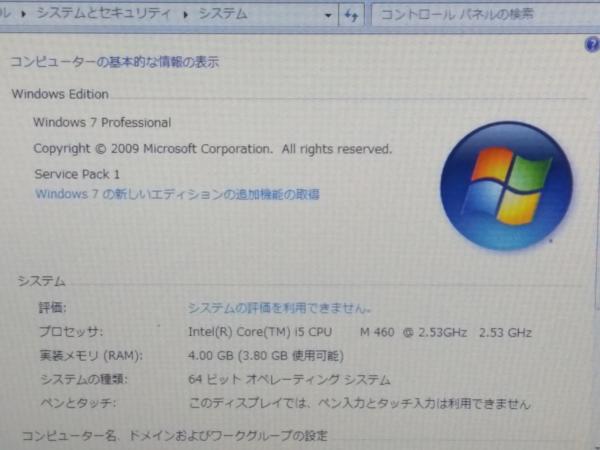Click the Windows 7 Professional text
The width and height of the screenshot is (600, 450).
(x=102, y=122)
